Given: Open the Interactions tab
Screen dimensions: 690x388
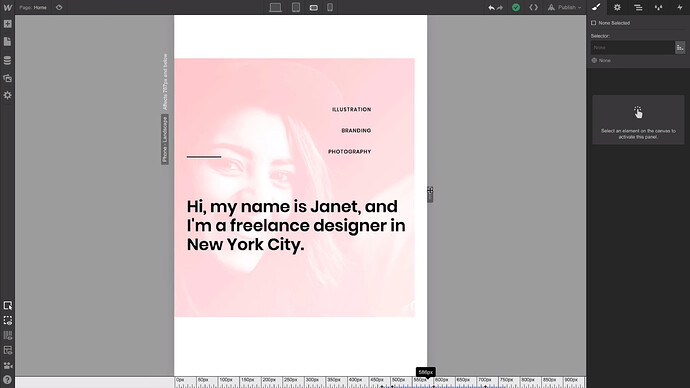Looking at the screenshot, I should pyautogui.click(x=679, y=7).
